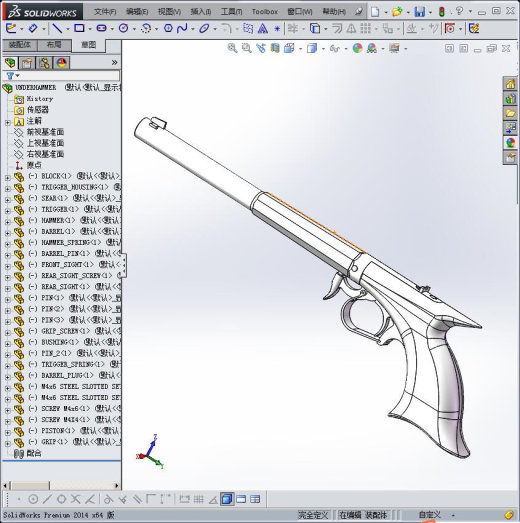Select the Arc sketch tool
520x523 pixels.
pyautogui.click(x=146, y=28)
